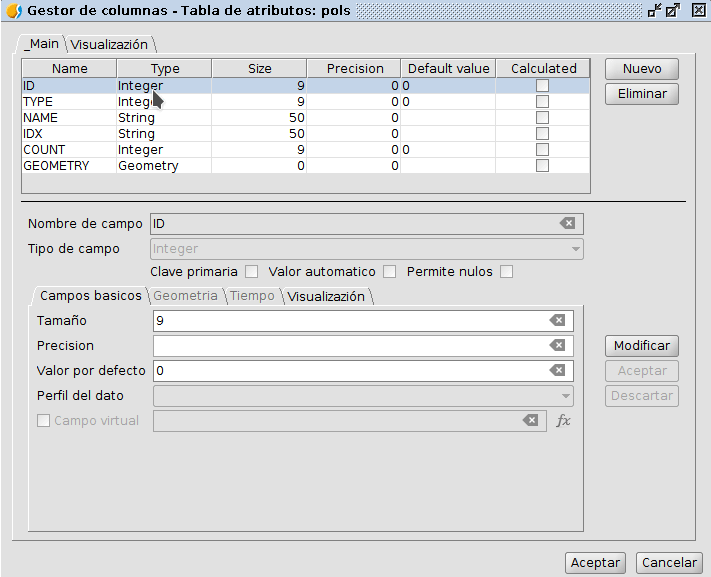Image resolution: width=711 pixels, height=577 pixels.
Task: Clear the Valor por defecto field
Action: (557, 370)
